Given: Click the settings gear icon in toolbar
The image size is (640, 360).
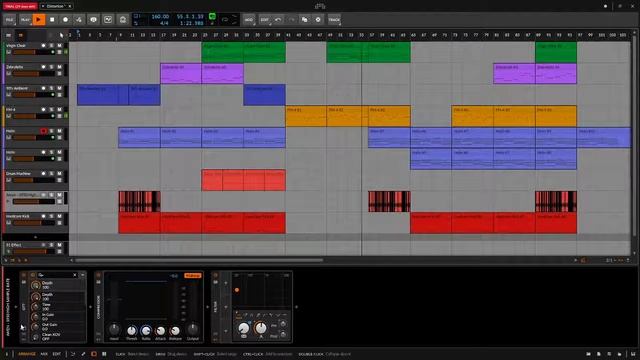Looking at the screenshot, I should (318, 19).
